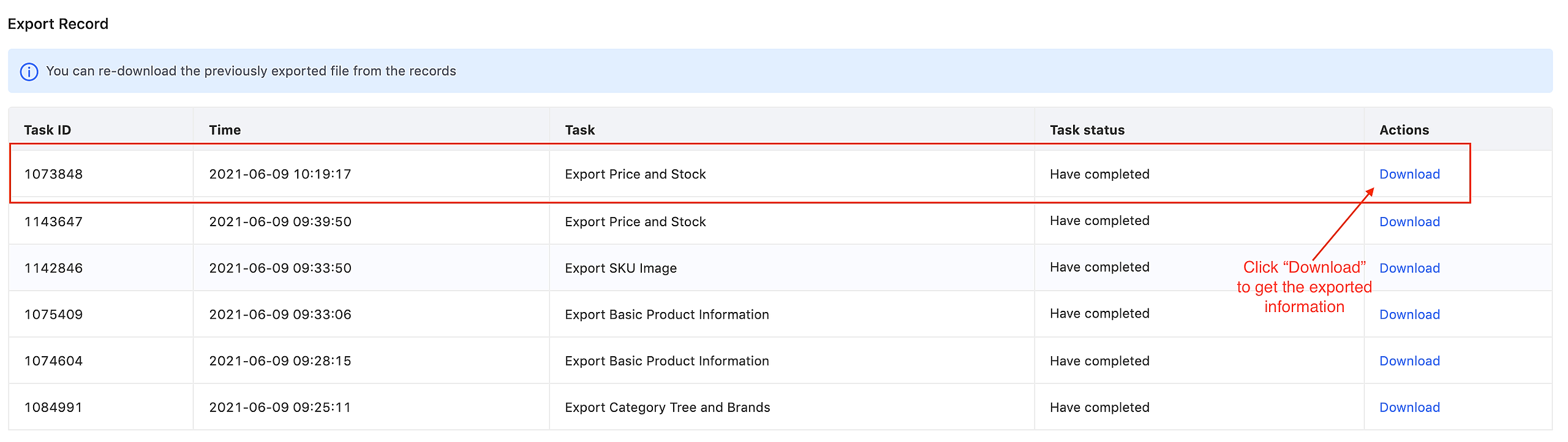Download the export for task 1073848
This screenshot has width=1568, height=442.
coord(1409,174)
